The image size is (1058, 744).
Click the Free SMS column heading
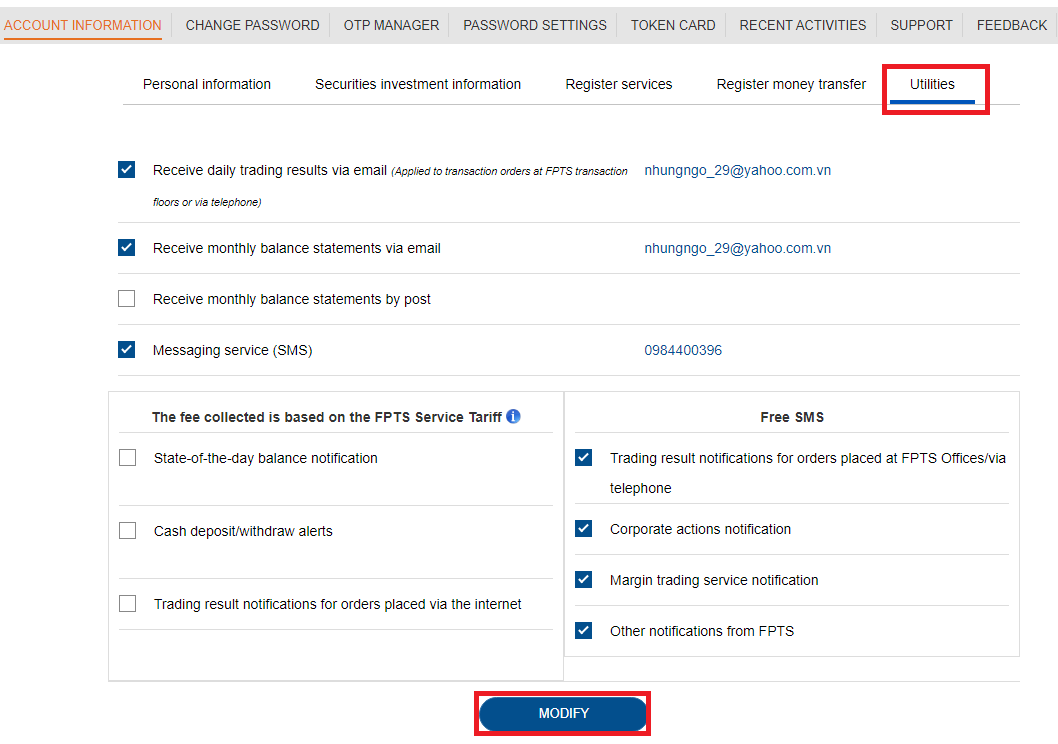pyautogui.click(x=791, y=417)
